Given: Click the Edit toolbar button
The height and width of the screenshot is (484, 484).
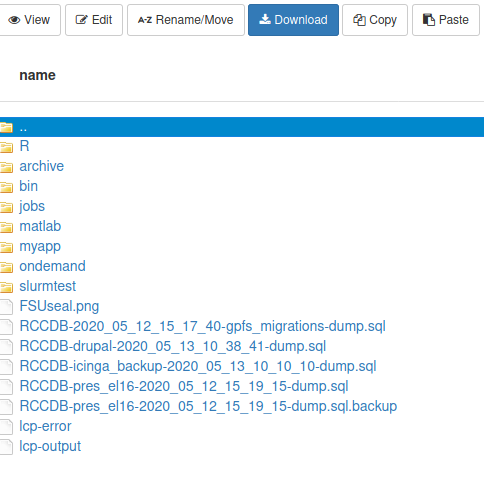Looking at the screenshot, I should [94, 20].
